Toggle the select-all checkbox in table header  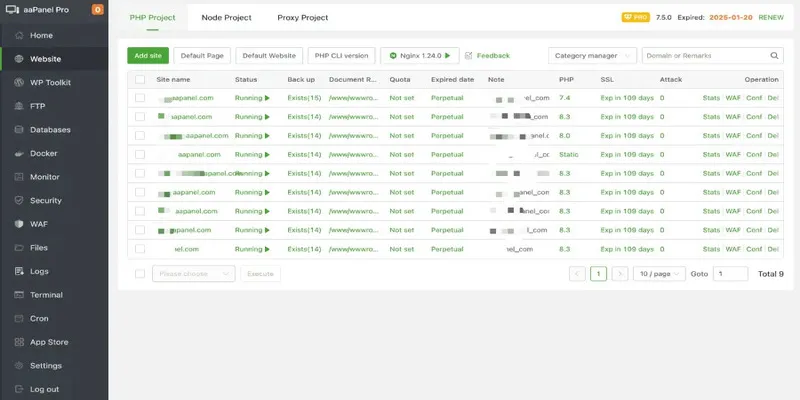click(140, 79)
